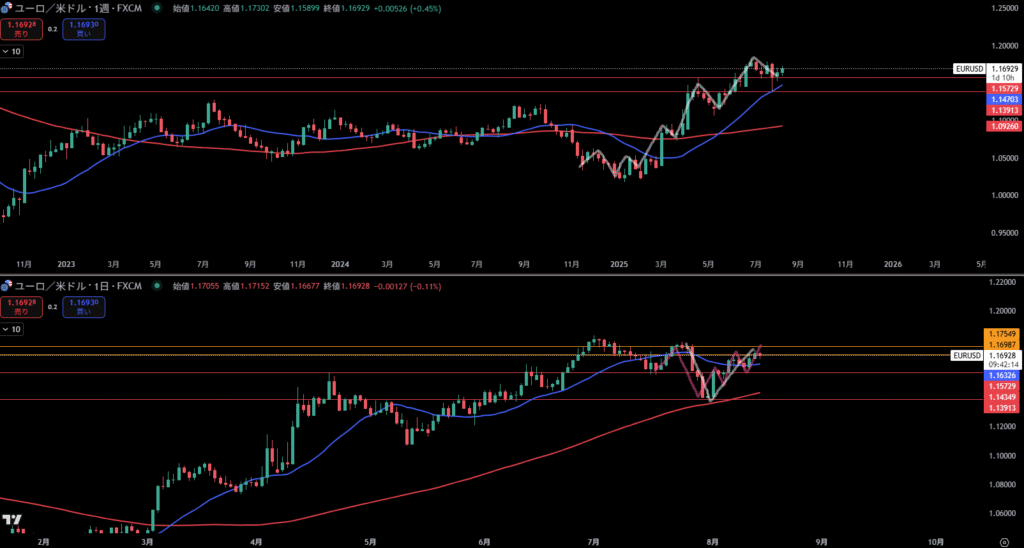Click the daily chart's high value 1.17152
Image resolution: width=1024 pixels, height=548 pixels.
(255, 286)
